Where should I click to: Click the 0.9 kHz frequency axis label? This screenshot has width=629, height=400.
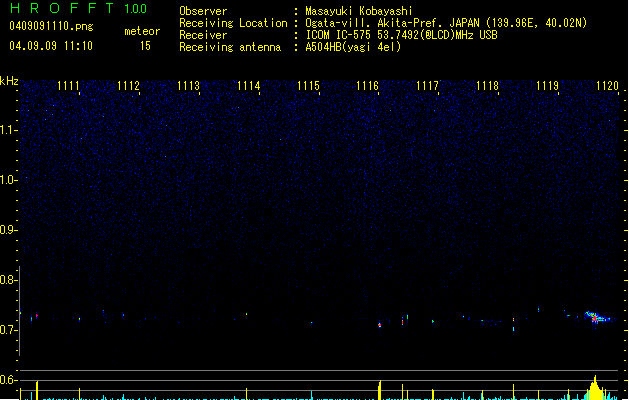tap(9, 230)
